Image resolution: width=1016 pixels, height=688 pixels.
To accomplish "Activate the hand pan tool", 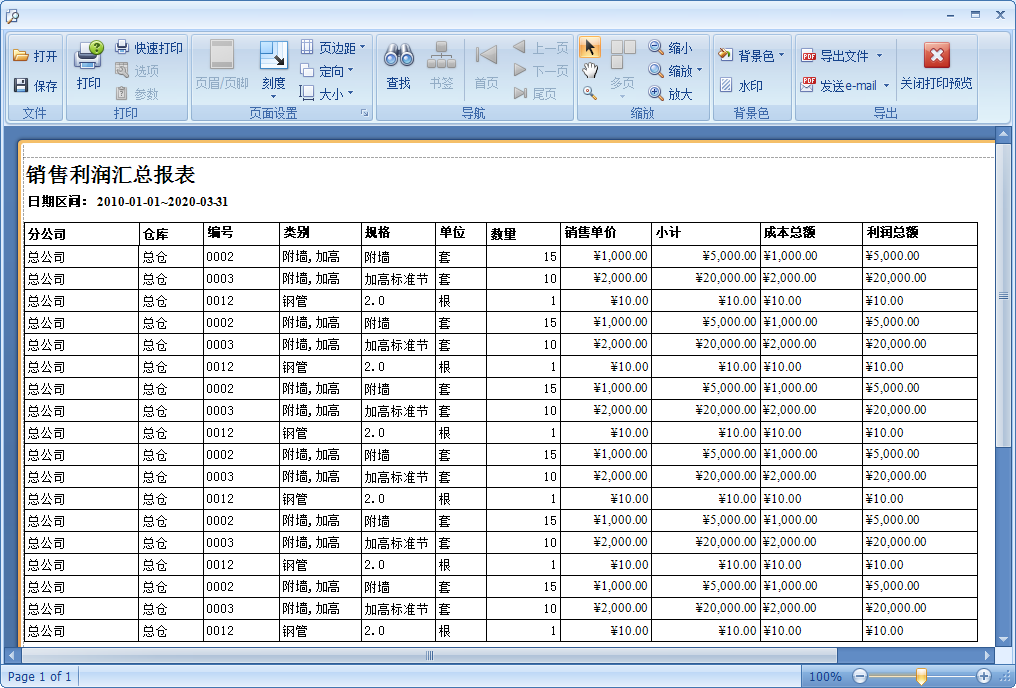I will pyautogui.click(x=590, y=71).
